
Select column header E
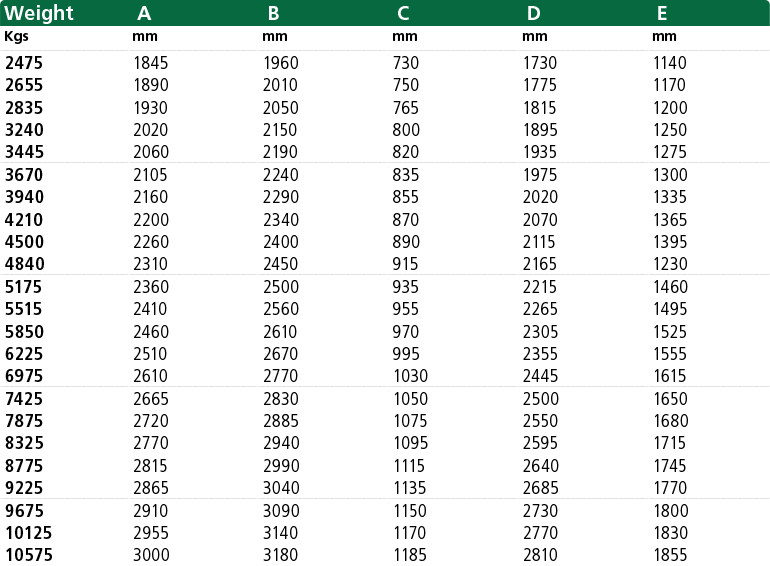662,13
